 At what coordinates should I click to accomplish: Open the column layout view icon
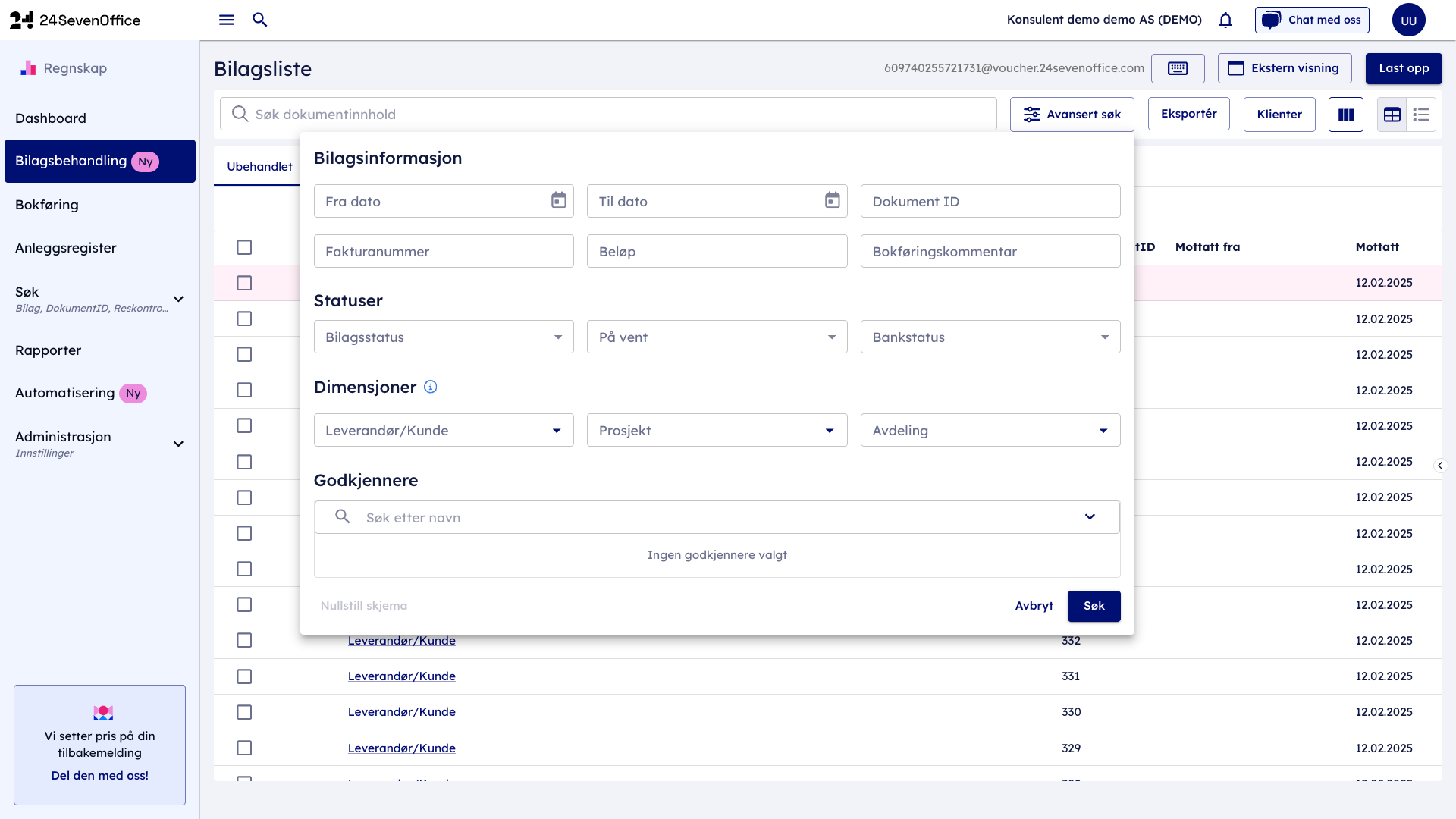coord(1346,115)
